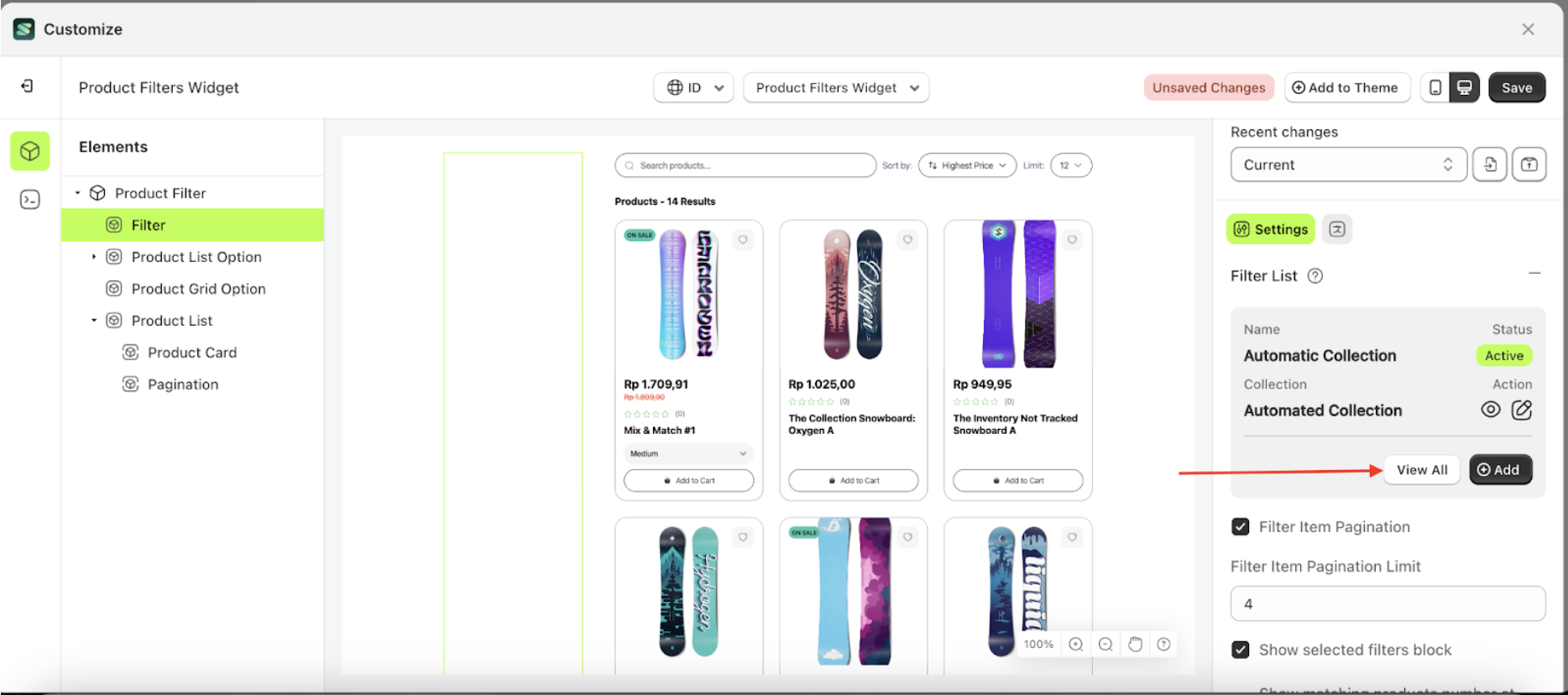The image size is (1568, 695).
Task: Edit the Automated Collection filter
Action: point(1522,410)
